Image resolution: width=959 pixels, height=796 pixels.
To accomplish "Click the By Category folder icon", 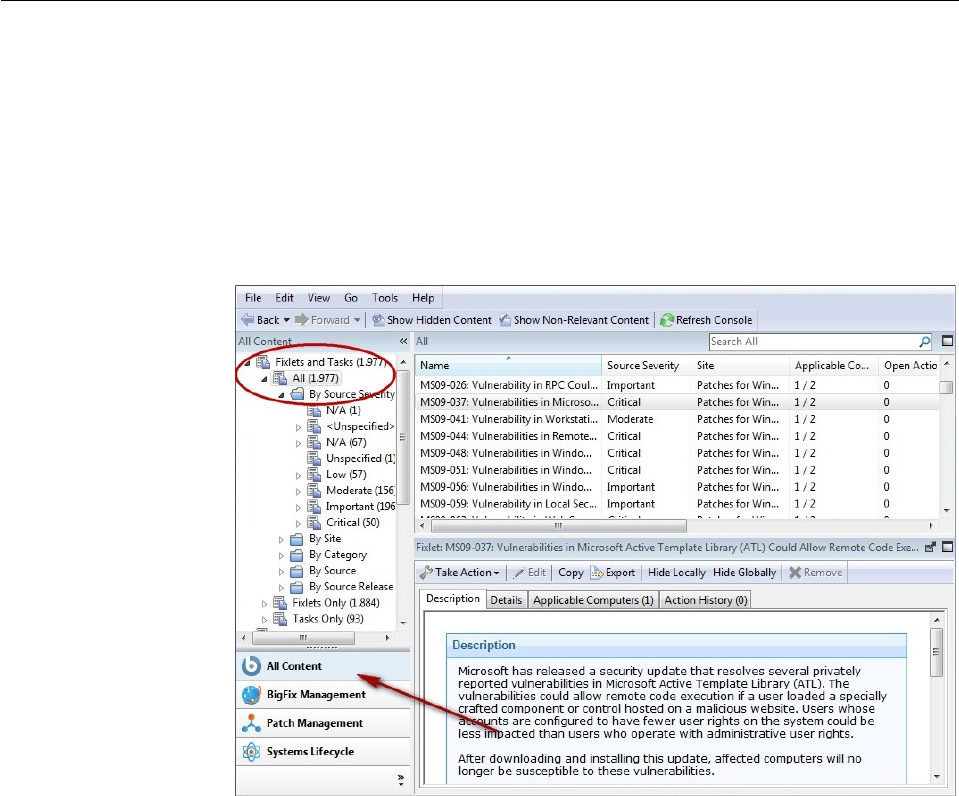I will tap(297, 555).
